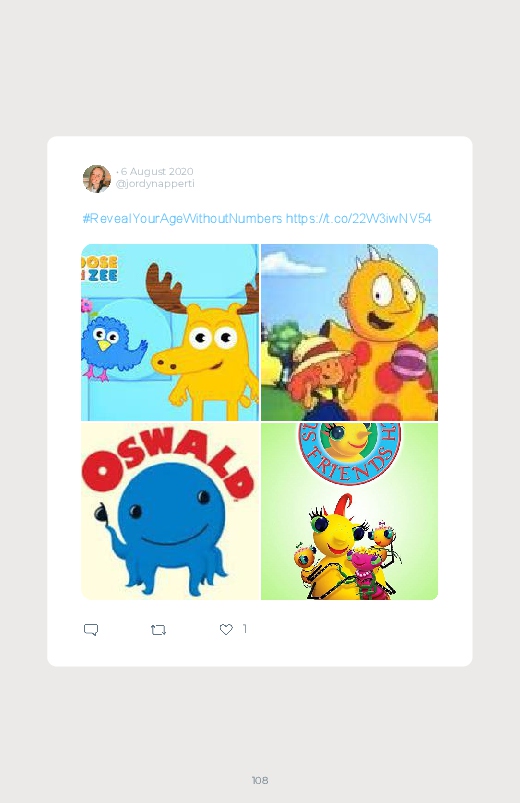Click the retweet arrows icon

[158, 629]
